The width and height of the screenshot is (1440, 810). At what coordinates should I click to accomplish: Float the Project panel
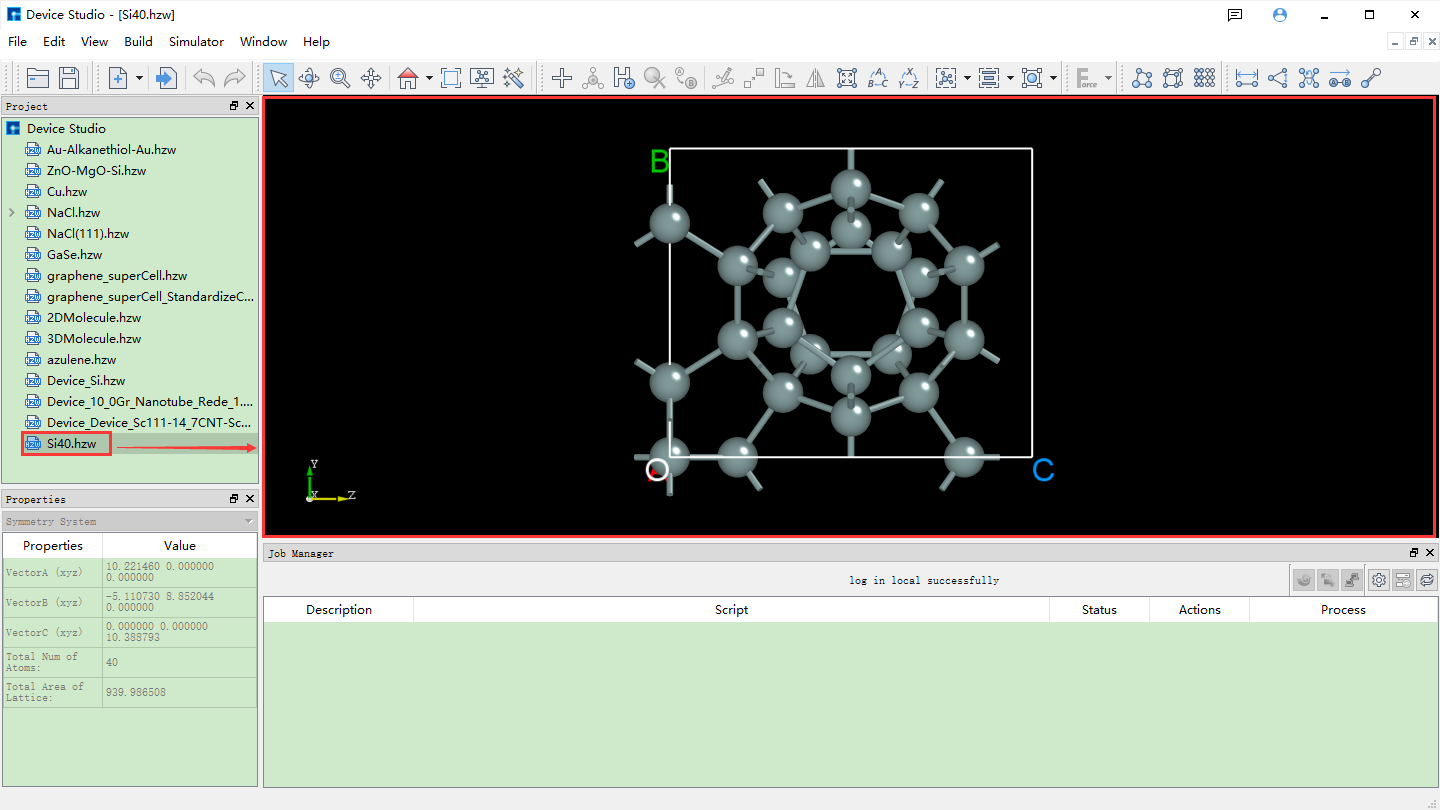(234, 106)
